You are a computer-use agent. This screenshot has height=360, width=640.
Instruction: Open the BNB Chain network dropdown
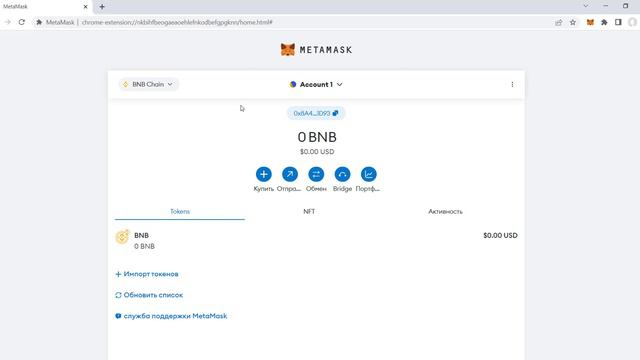[148, 84]
